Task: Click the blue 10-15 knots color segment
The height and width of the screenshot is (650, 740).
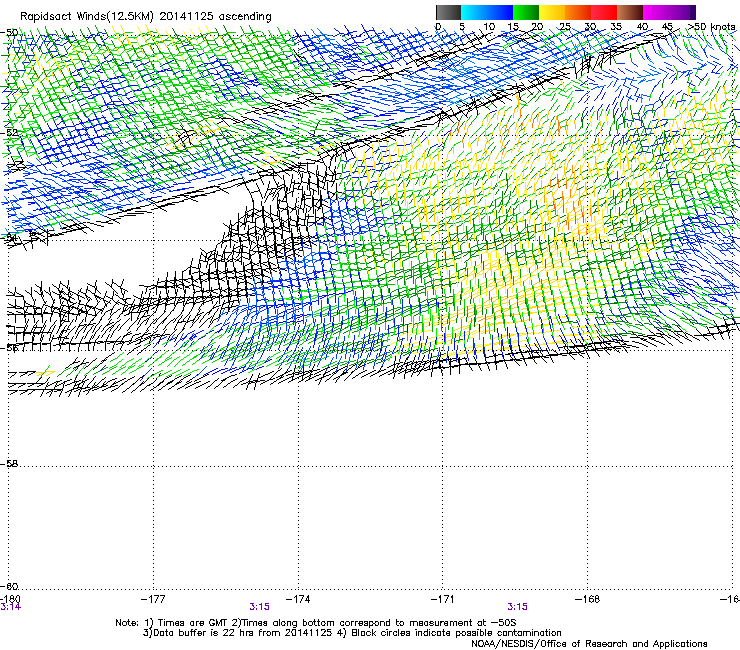Action: [x=500, y=12]
